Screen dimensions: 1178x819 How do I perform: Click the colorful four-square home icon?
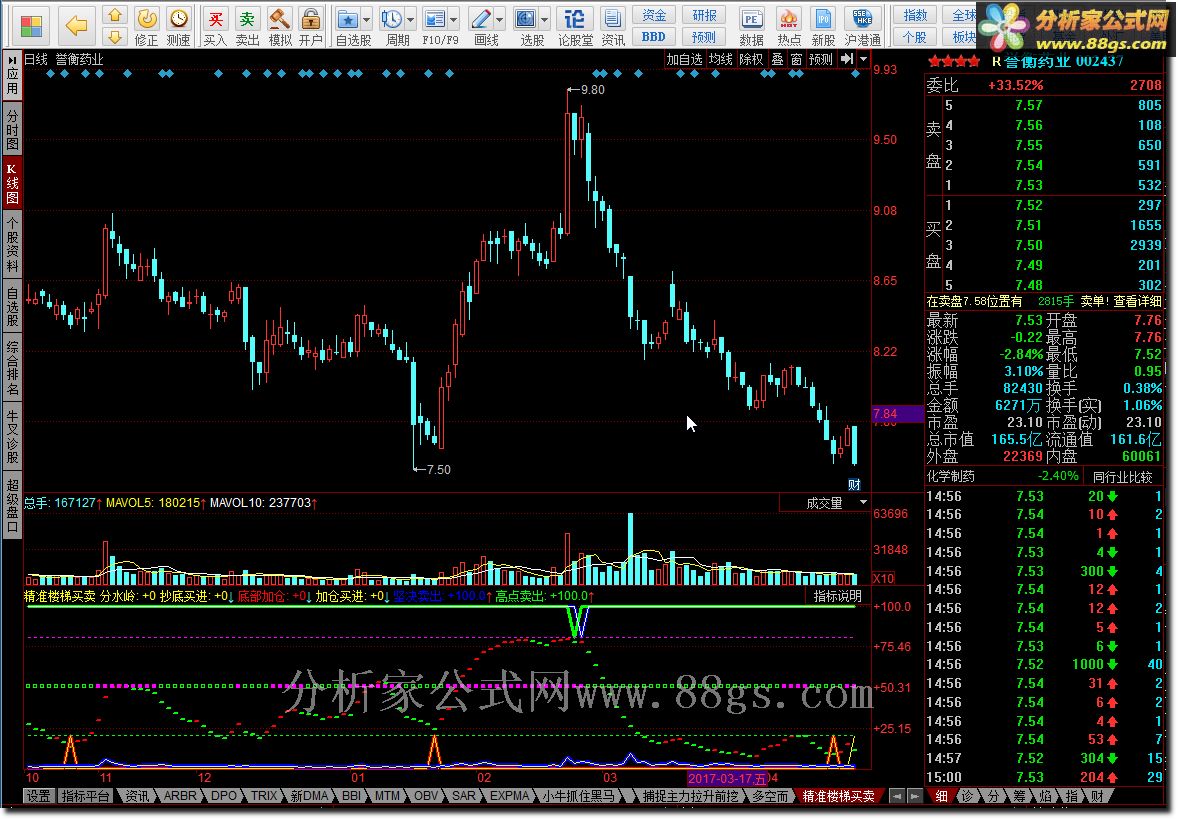pyautogui.click(x=32, y=26)
